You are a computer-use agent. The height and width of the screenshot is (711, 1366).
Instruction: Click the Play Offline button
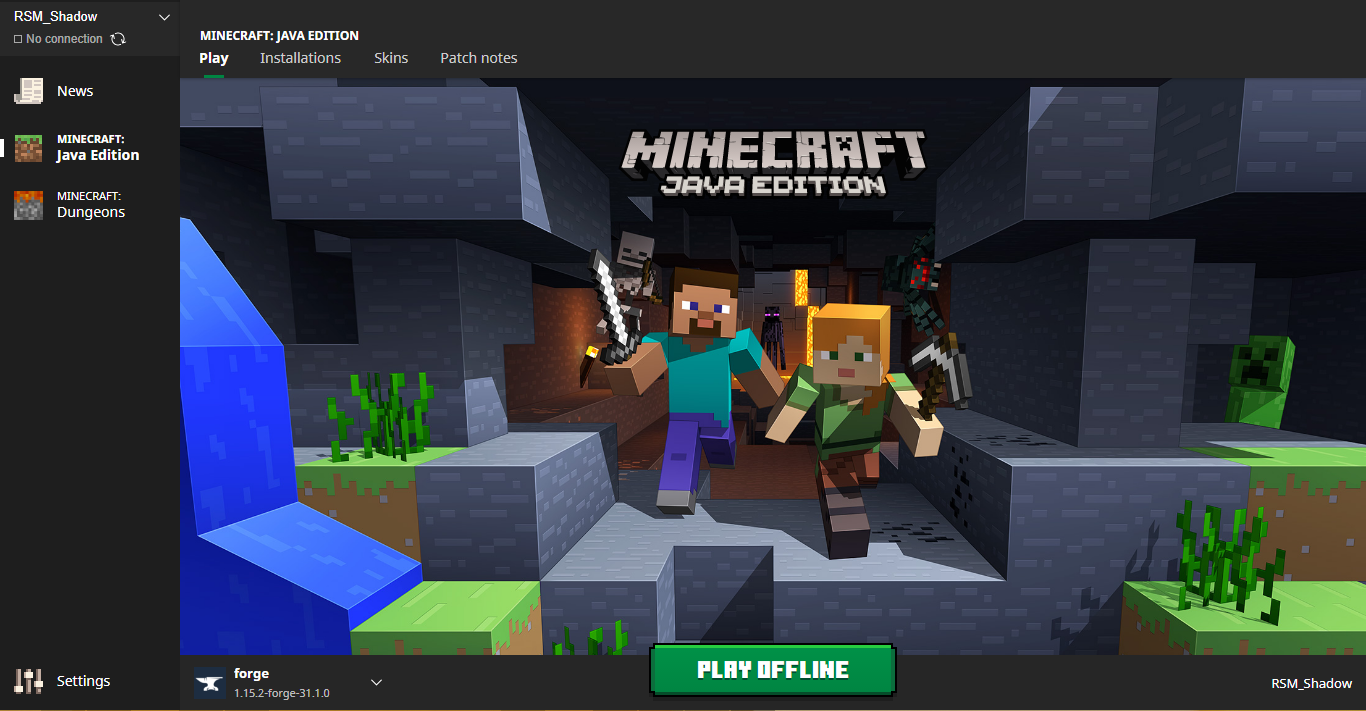tap(773, 670)
